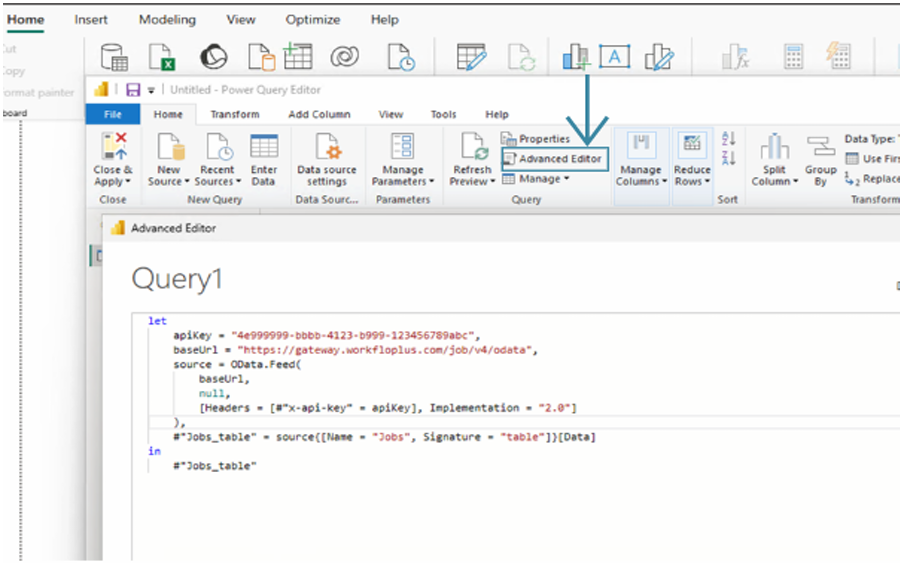Sort ascending with A-Z icon
Image resolution: width=904 pixels, height=564 pixels.
(x=728, y=138)
